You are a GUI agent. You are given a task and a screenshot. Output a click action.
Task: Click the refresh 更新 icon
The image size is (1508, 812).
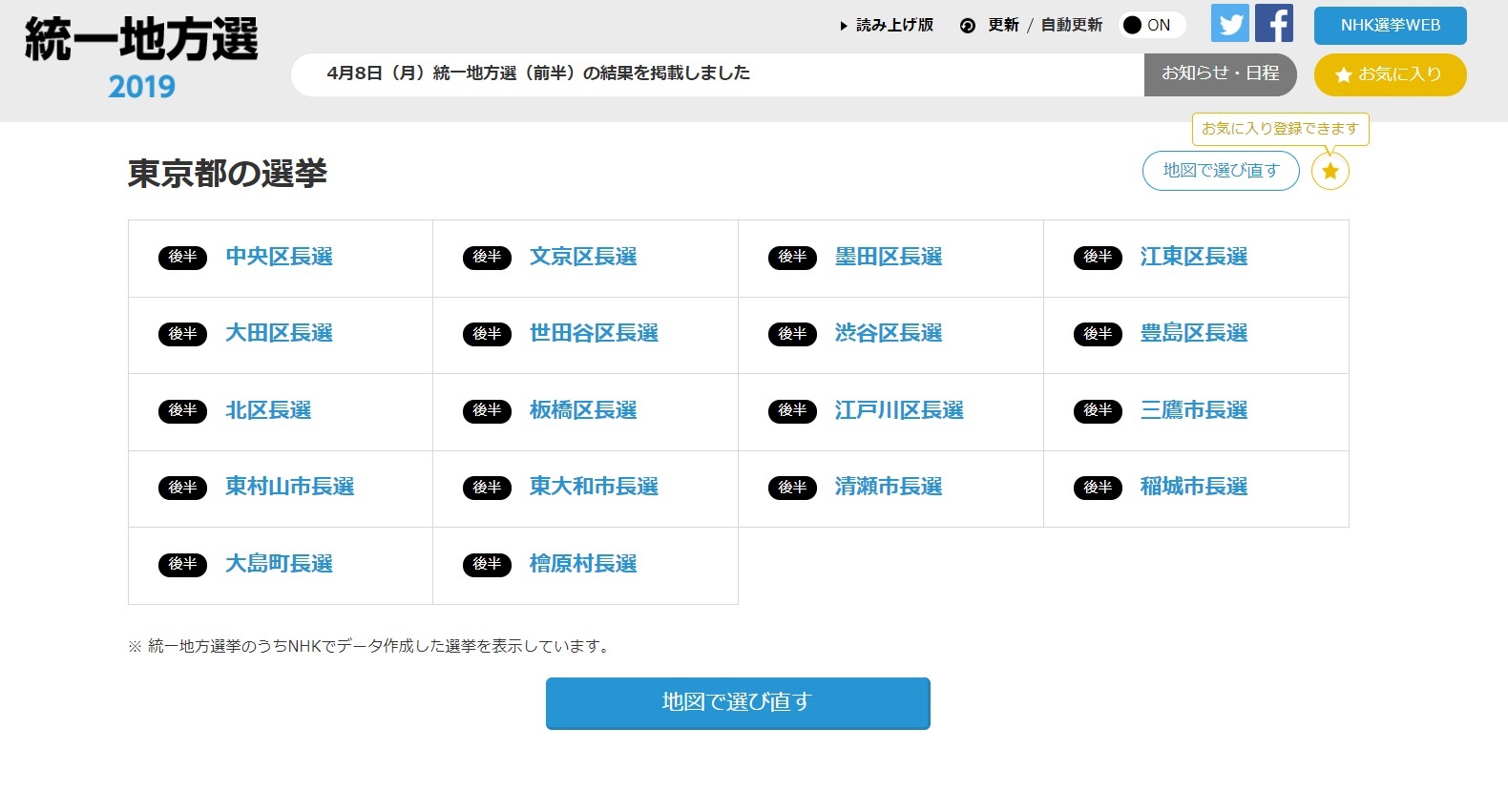(968, 26)
